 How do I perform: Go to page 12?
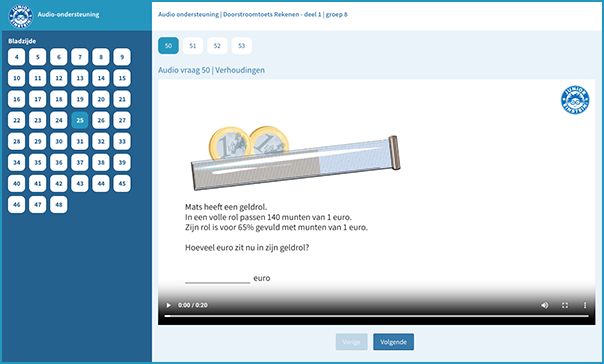pyautogui.click(x=59, y=78)
